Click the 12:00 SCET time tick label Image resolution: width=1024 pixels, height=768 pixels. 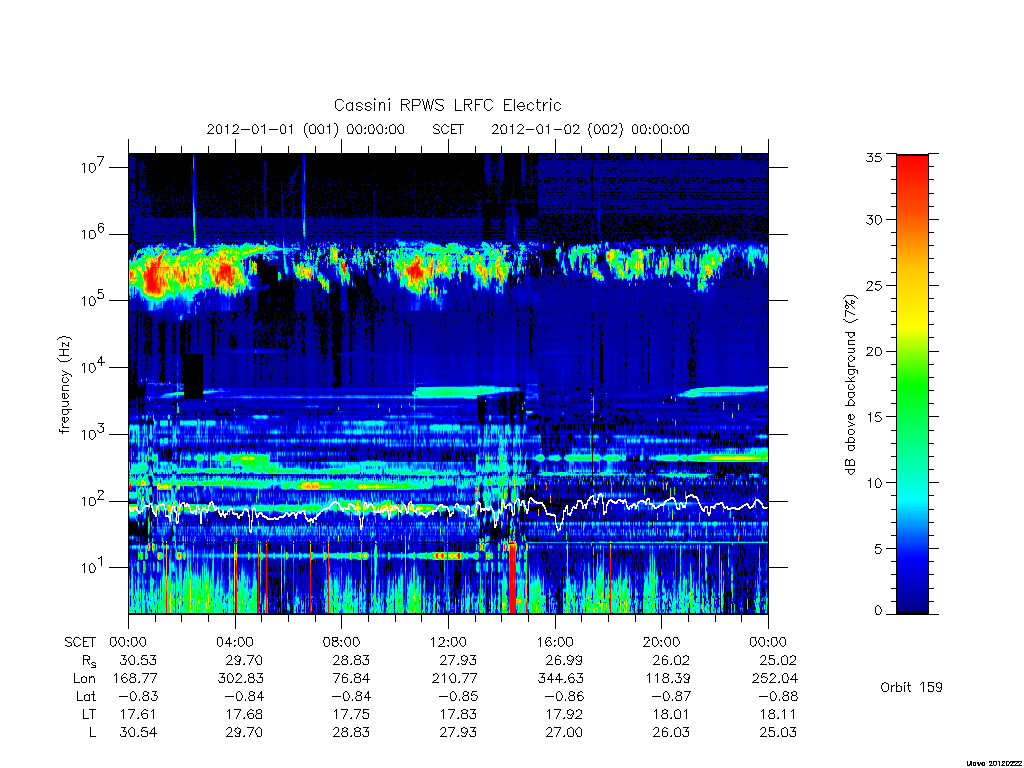[x=449, y=642]
